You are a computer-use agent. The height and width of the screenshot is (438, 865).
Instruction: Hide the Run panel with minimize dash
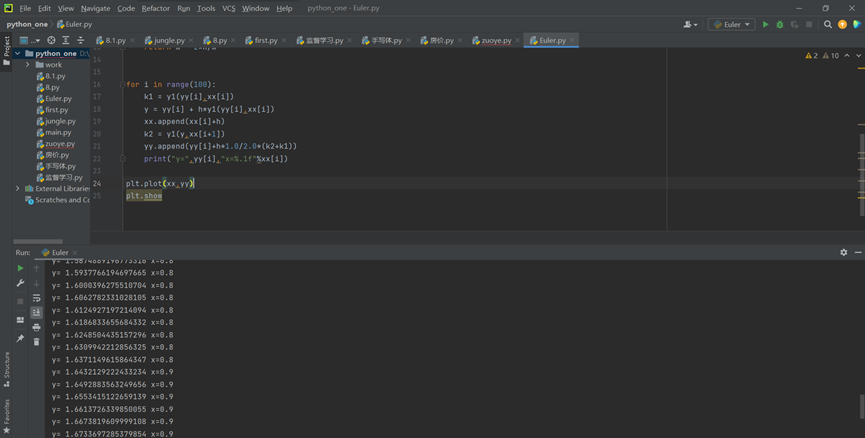point(858,252)
